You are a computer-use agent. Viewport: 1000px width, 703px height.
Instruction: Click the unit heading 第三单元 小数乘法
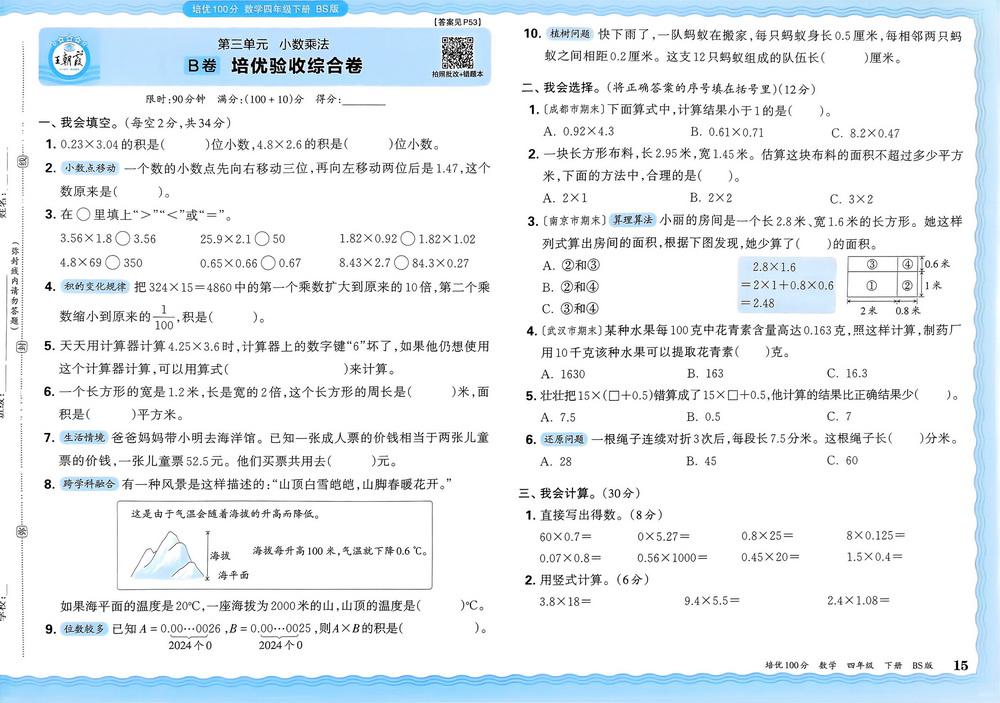click(274, 44)
